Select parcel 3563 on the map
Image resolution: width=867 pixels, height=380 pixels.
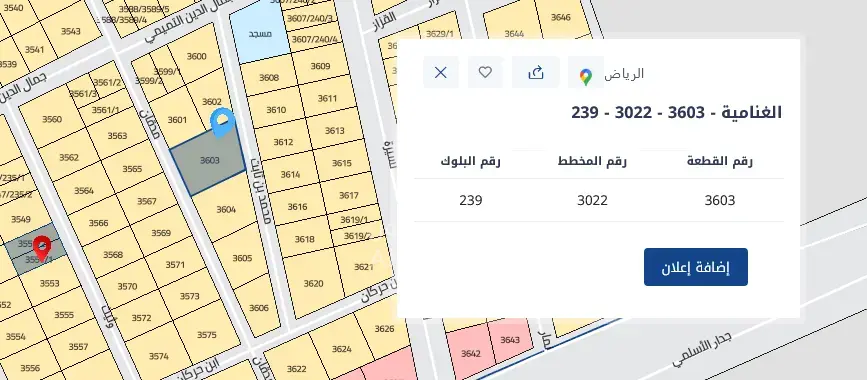(117, 136)
